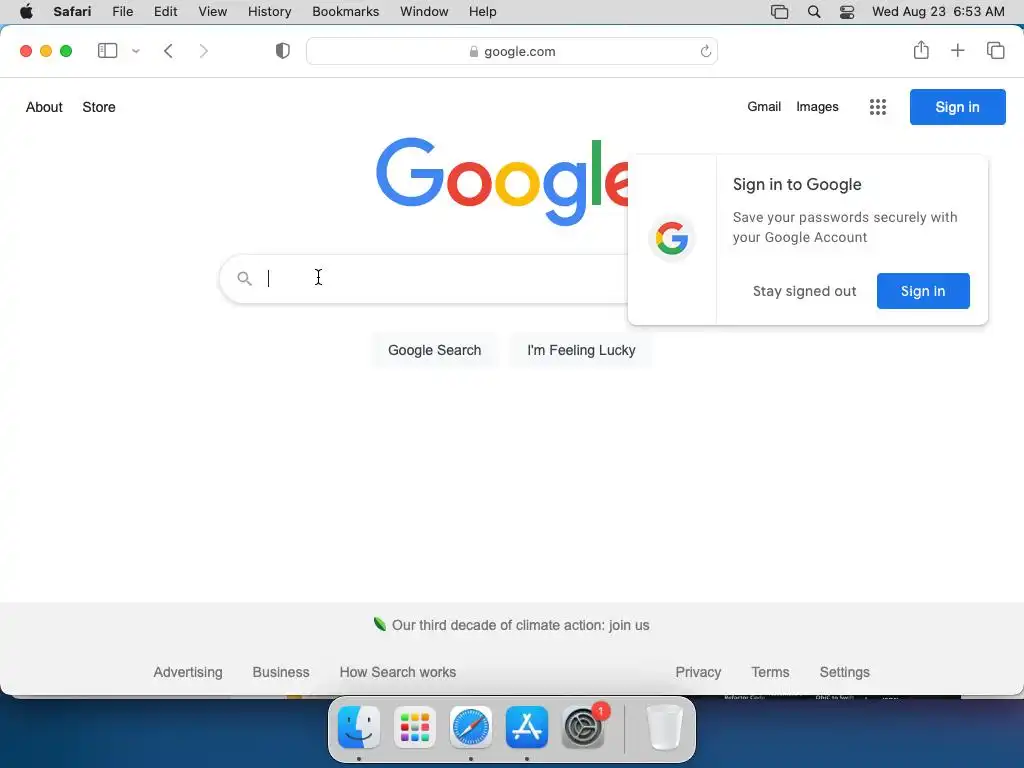
Task: Open the File menu
Action: [x=122, y=12]
